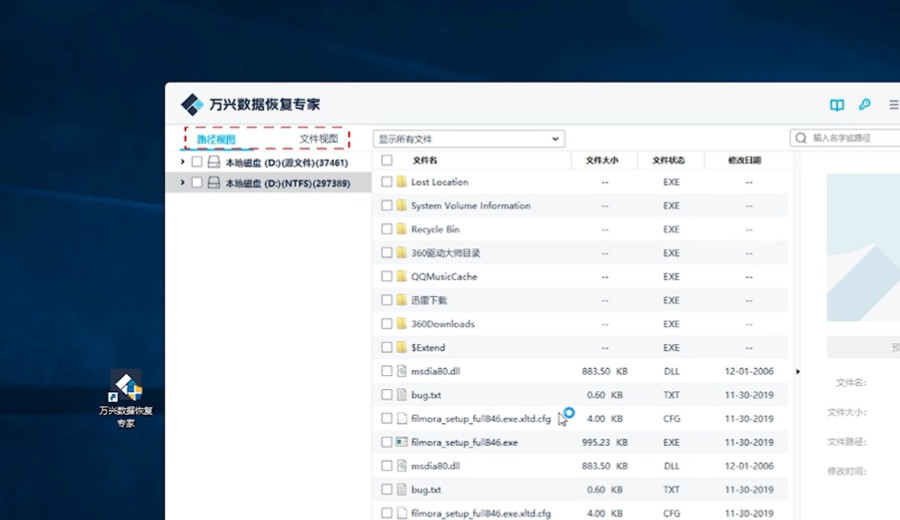Screen dimensions: 900x520
Task: Click the search input field
Action: (845, 138)
